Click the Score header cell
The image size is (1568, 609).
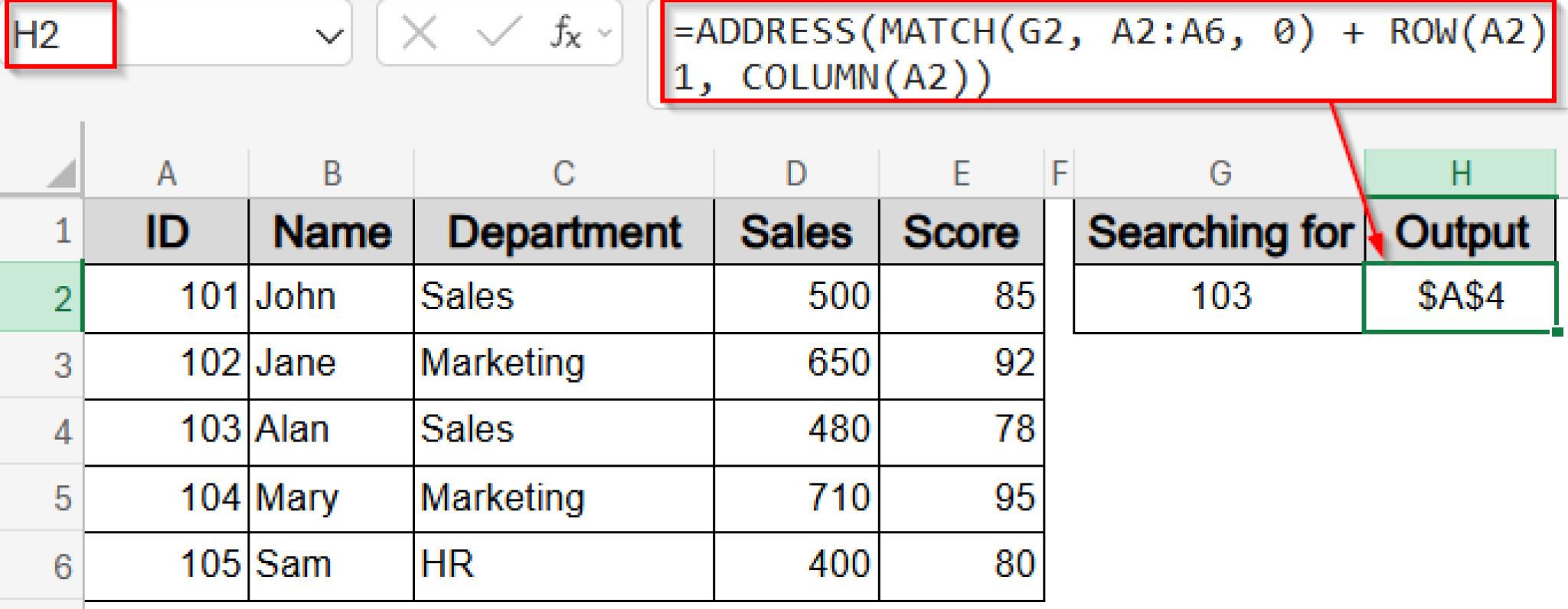click(x=962, y=232)
